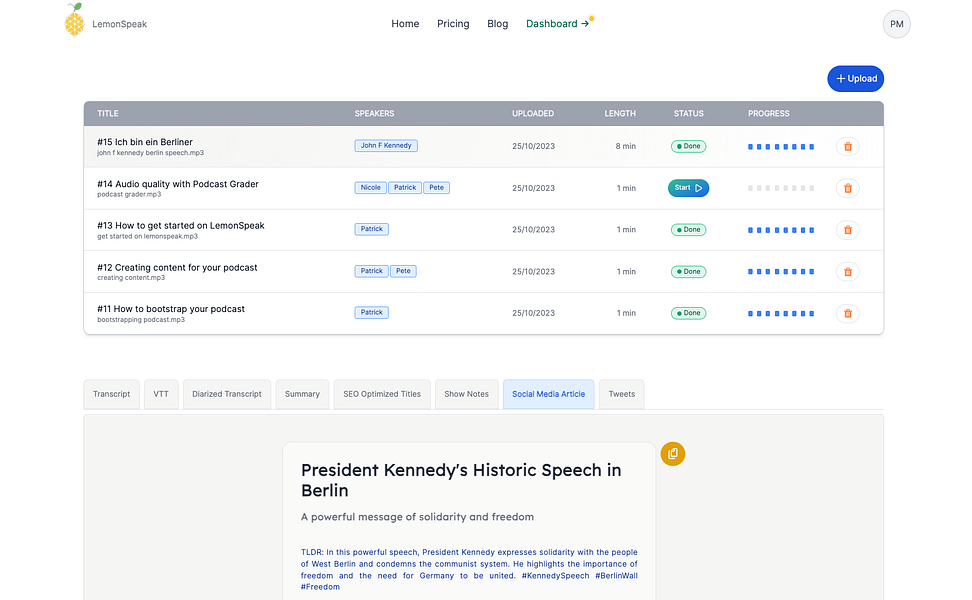This screenshot has height=600, width=972.
Task: Click the Done status of episode #11
Action: pyautogui.click(x=688, y=313)
